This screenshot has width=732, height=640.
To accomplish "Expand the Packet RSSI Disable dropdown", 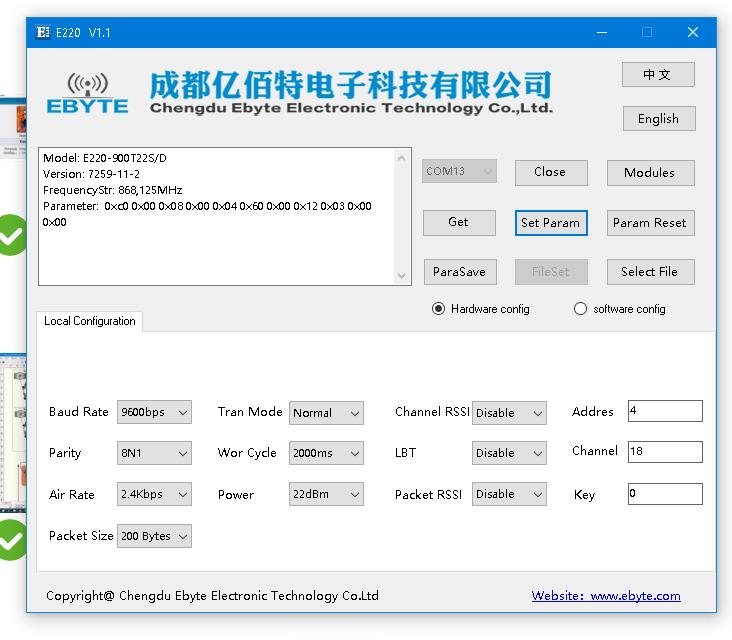I will (509, 494).
